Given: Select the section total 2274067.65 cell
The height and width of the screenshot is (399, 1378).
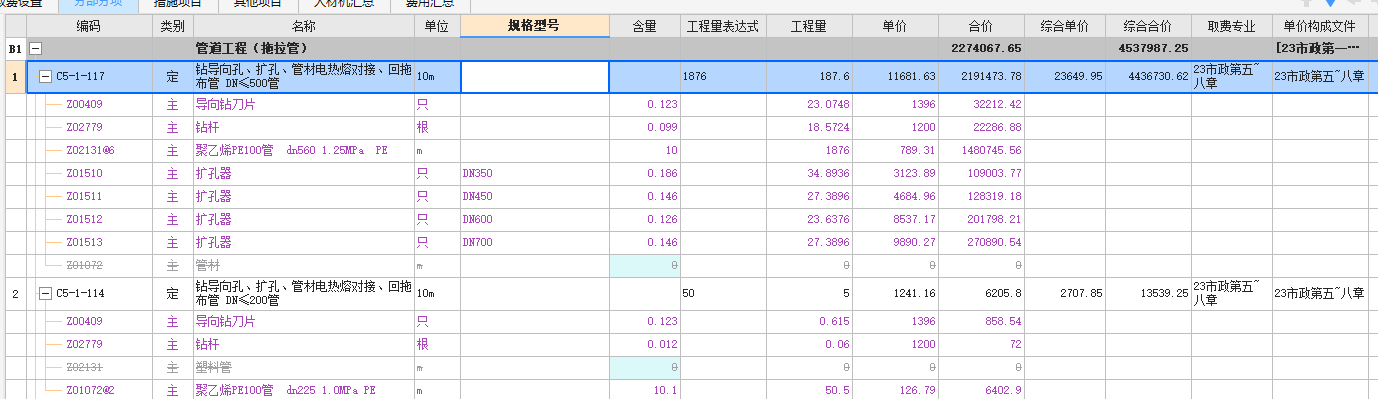Looking at the screenshot, I should click(x=982, y=48).
